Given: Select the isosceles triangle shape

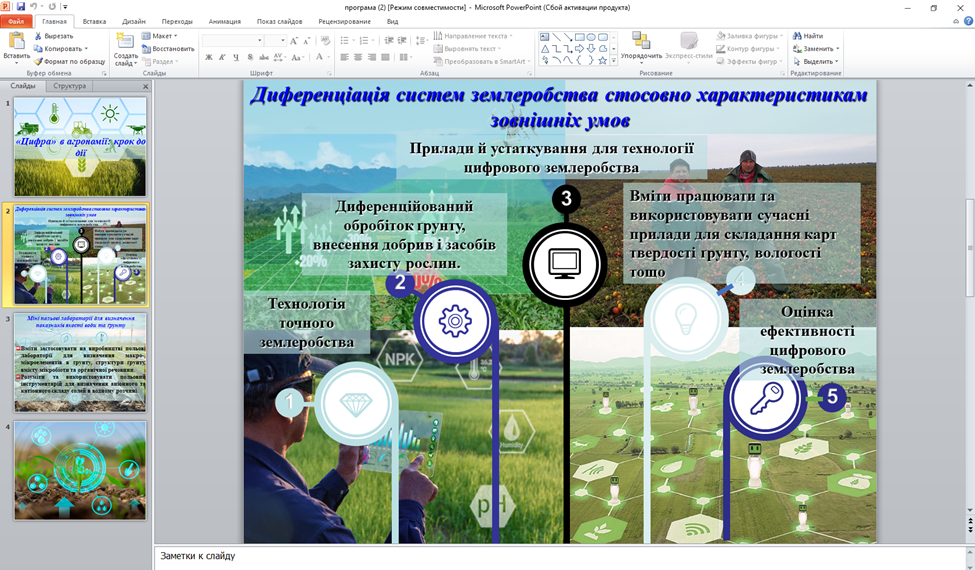Looking at the screenshot, I should (545, 48).
